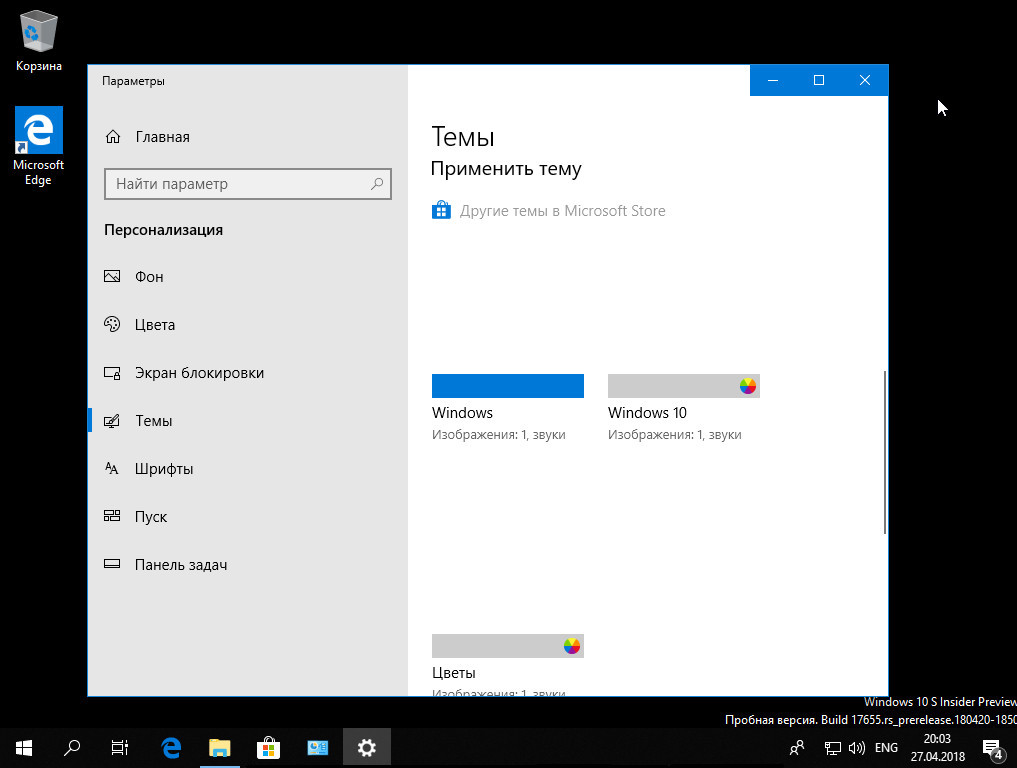Open Цвета palette icon in sidebar
Screen dimensions: 1017x768
tap(112, 324)
